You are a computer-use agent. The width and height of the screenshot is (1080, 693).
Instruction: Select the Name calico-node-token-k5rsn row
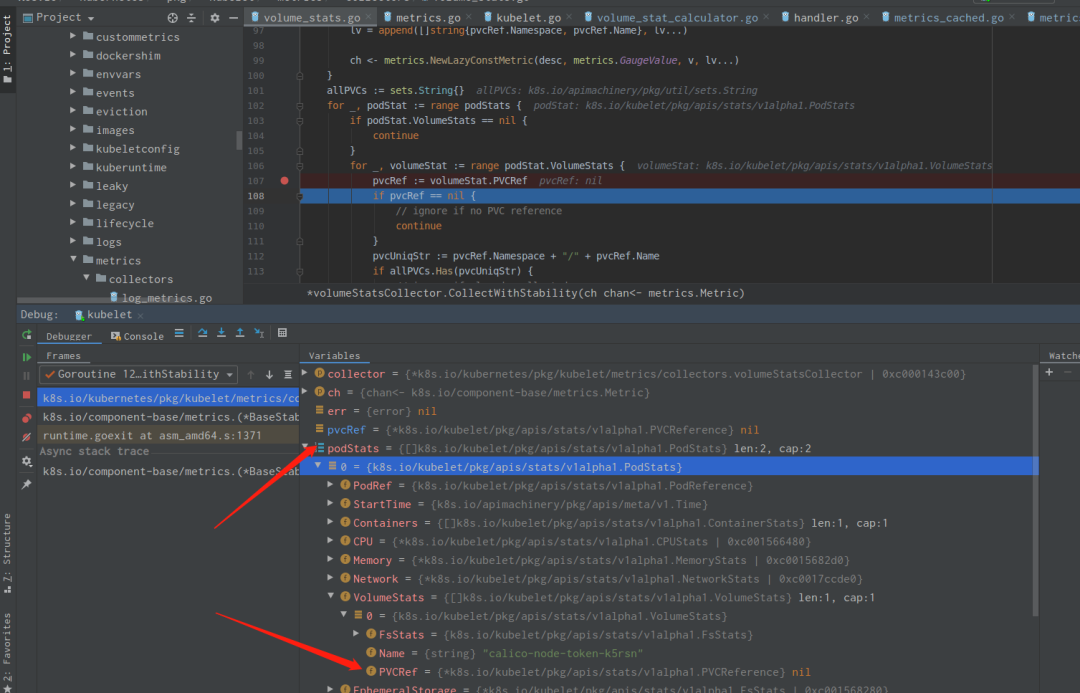pos(668,653)
